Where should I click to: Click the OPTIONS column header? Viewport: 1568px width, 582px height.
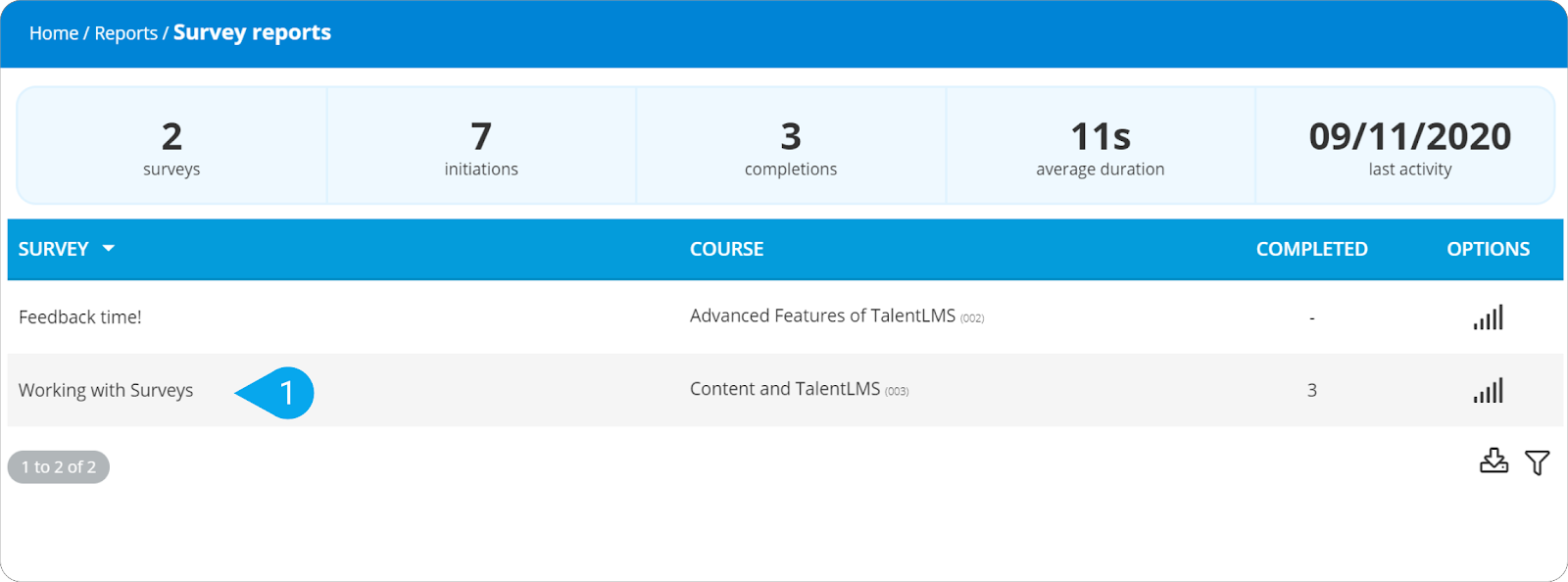pos(1488,249)
